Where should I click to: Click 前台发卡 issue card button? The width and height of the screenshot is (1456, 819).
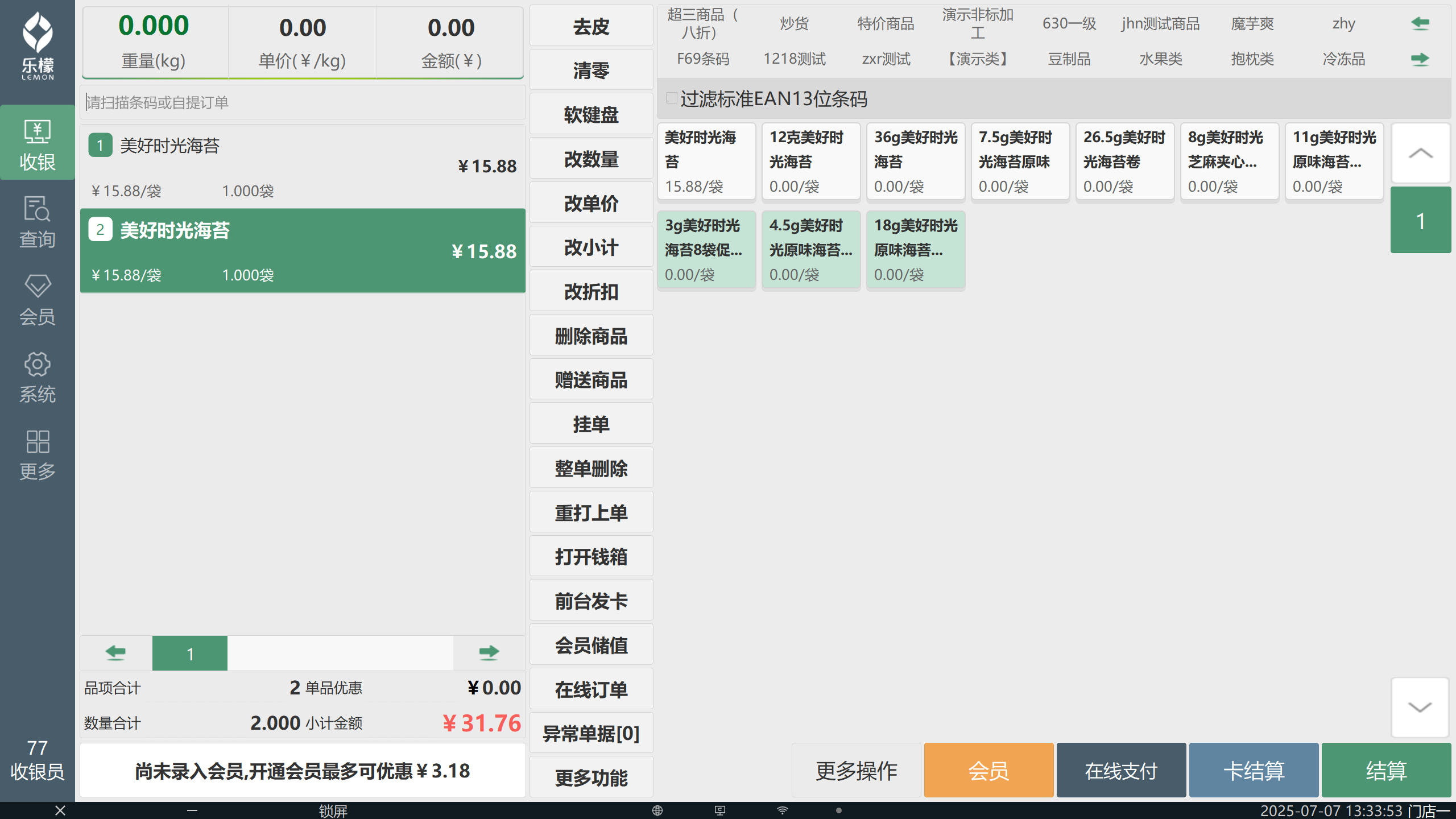pyautogui.click(x=591, y=601)
